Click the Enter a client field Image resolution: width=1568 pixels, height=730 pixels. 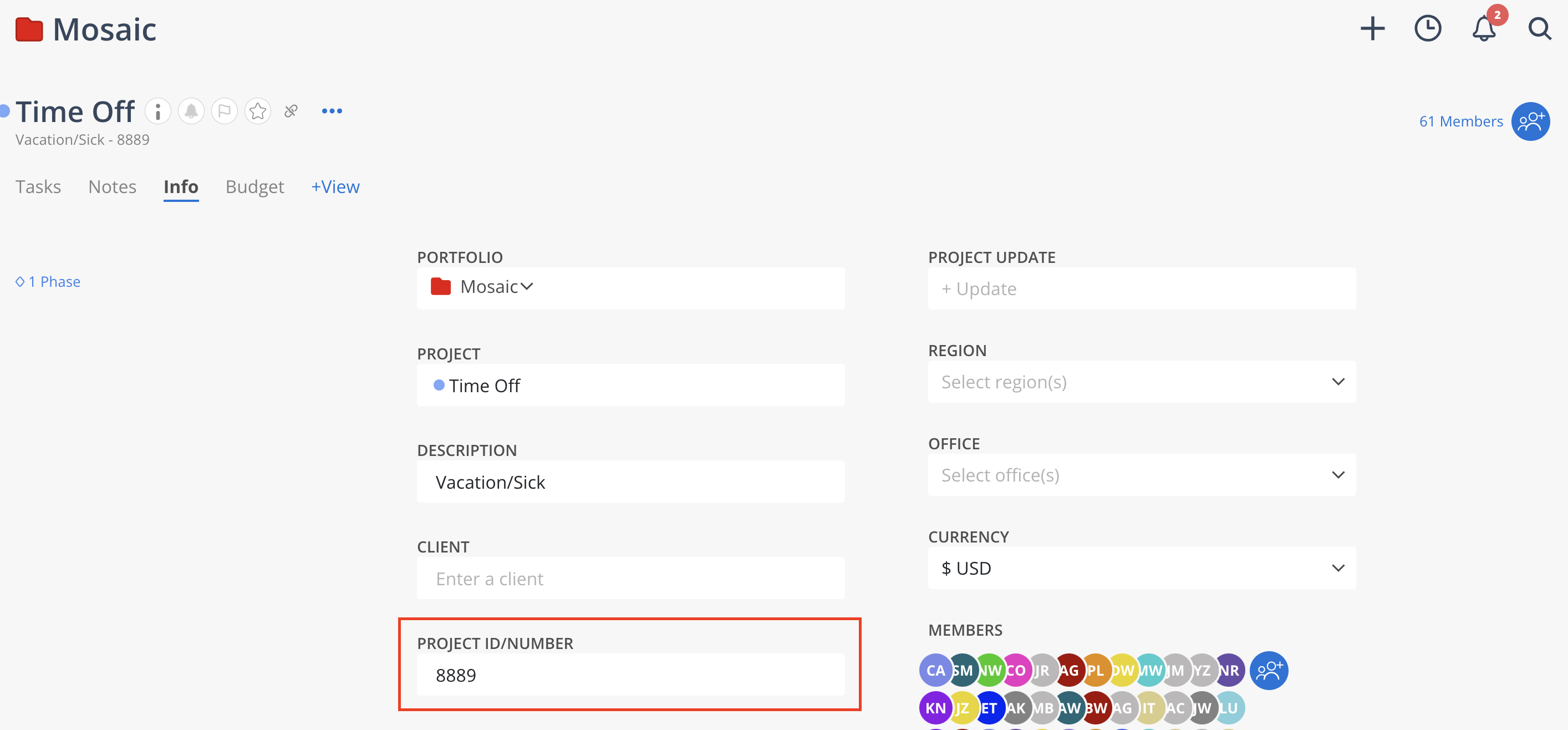pos(630,578)
